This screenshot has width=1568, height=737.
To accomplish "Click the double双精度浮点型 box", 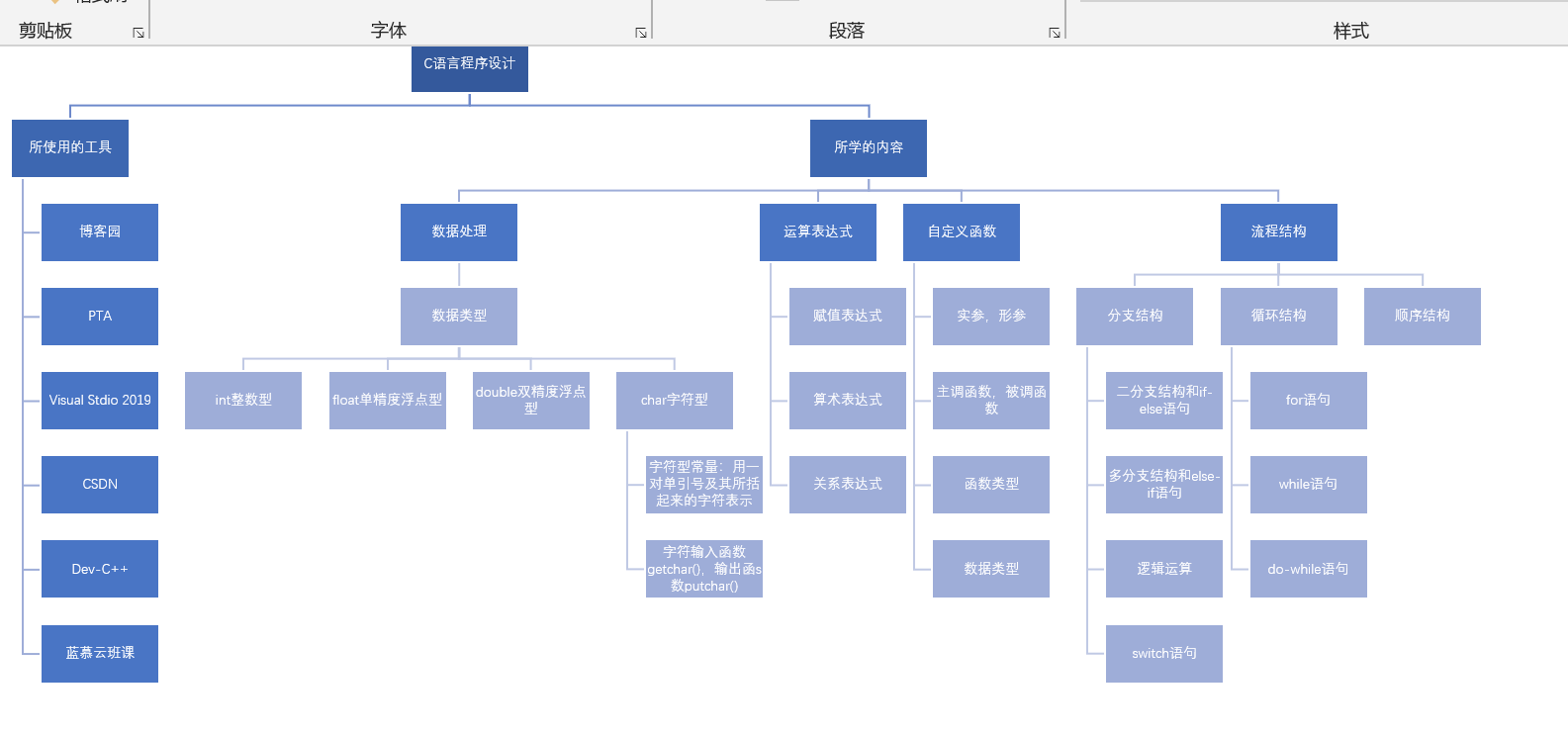I will click(531, 401).
